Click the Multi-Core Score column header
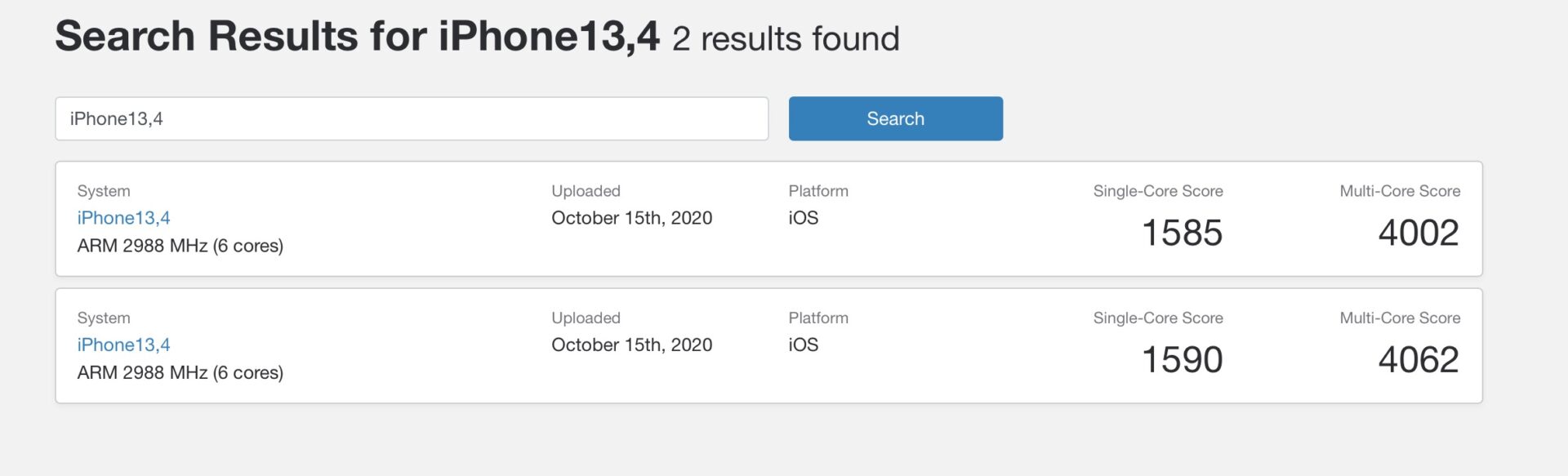This screenshot has height=476, width=1568. click(1400, 190)
